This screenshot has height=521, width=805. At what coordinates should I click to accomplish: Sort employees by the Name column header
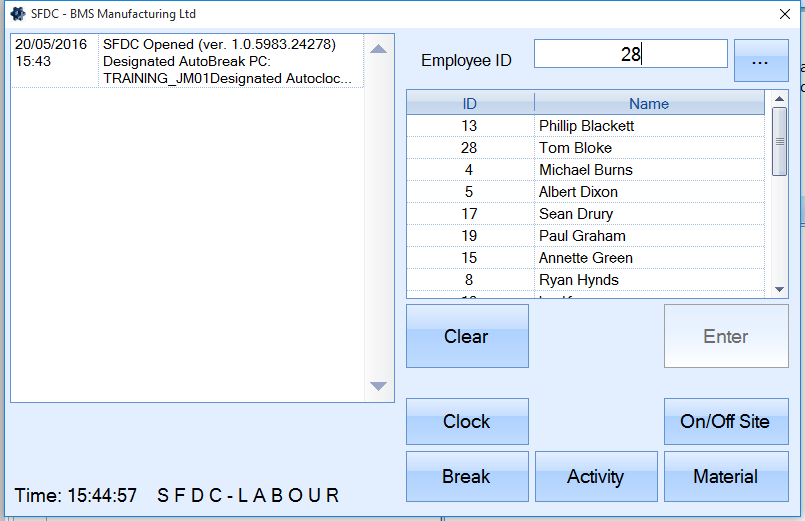pos(648,103)
